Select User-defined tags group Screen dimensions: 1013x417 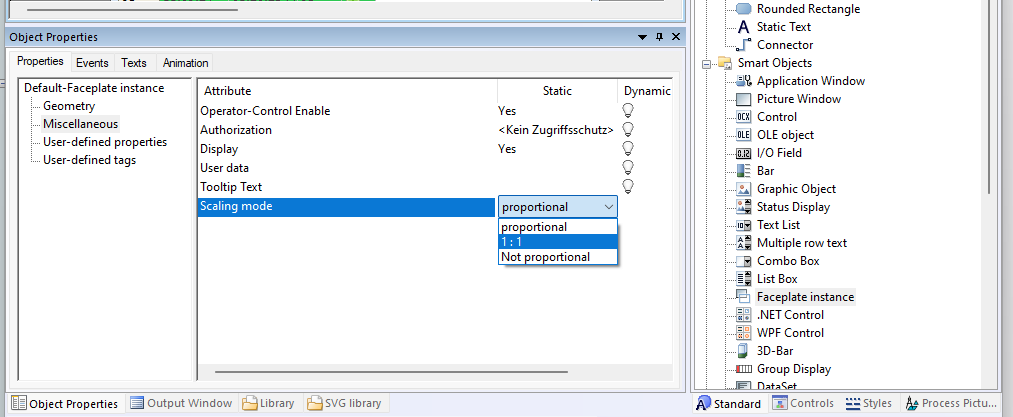(89, 160)
